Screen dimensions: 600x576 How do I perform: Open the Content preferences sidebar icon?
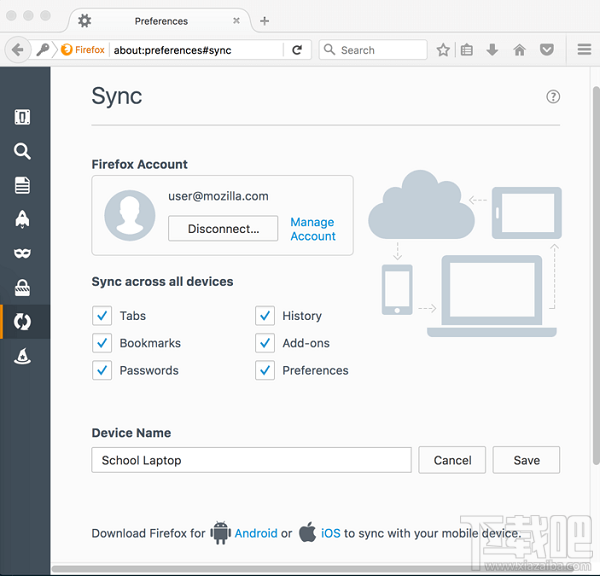click(22, 185)
